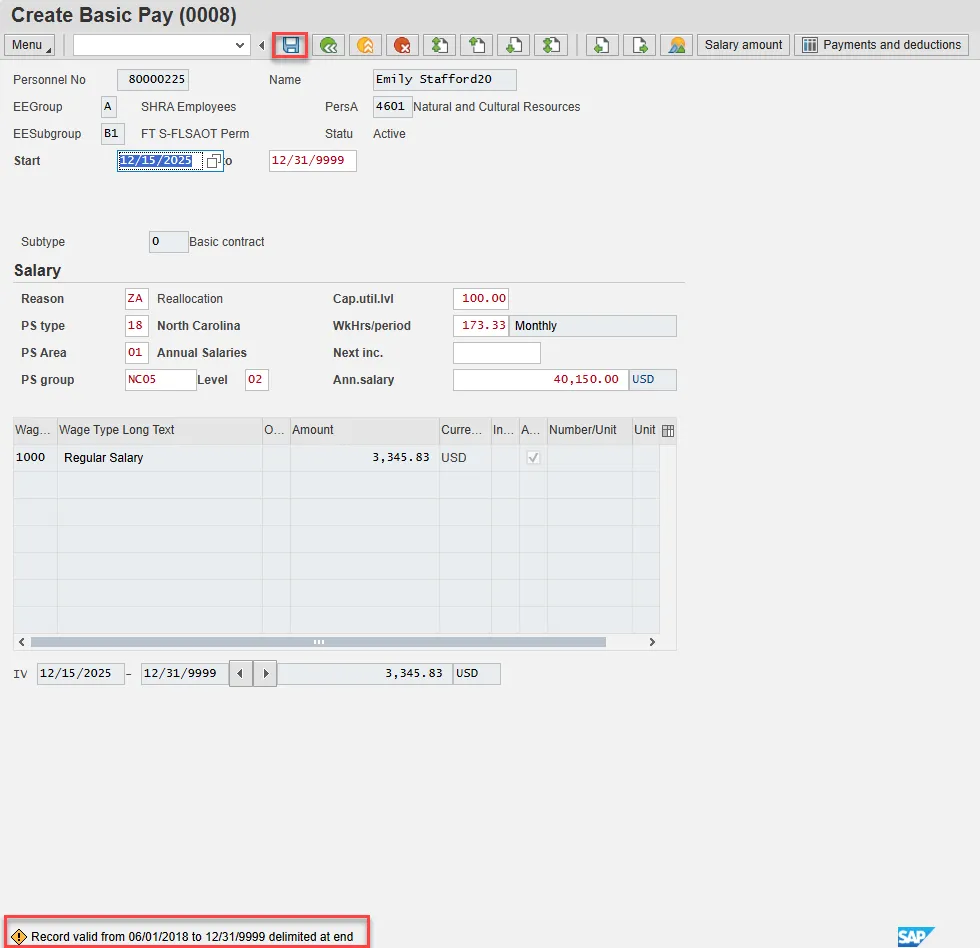
Task: Click the Unit column header
Action: pos(645,430)
